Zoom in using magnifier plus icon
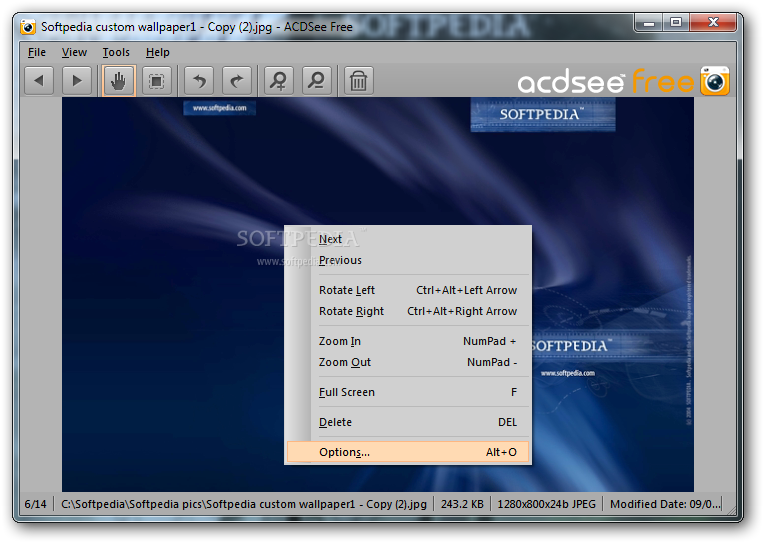764x543 pixels. (x=279, y=80)
